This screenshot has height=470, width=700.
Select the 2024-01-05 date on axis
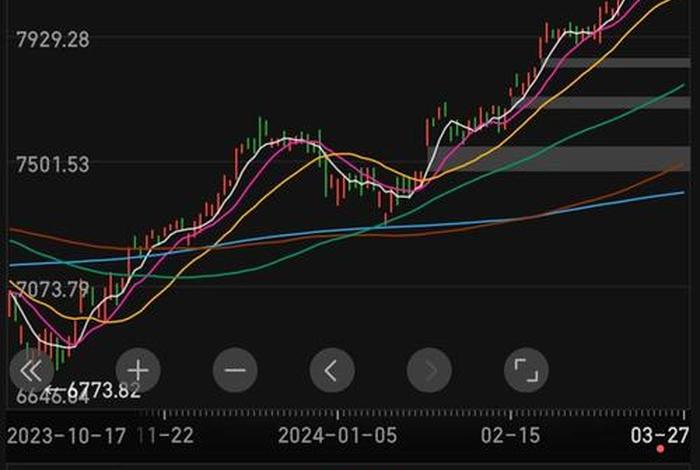tap(337, 436)
